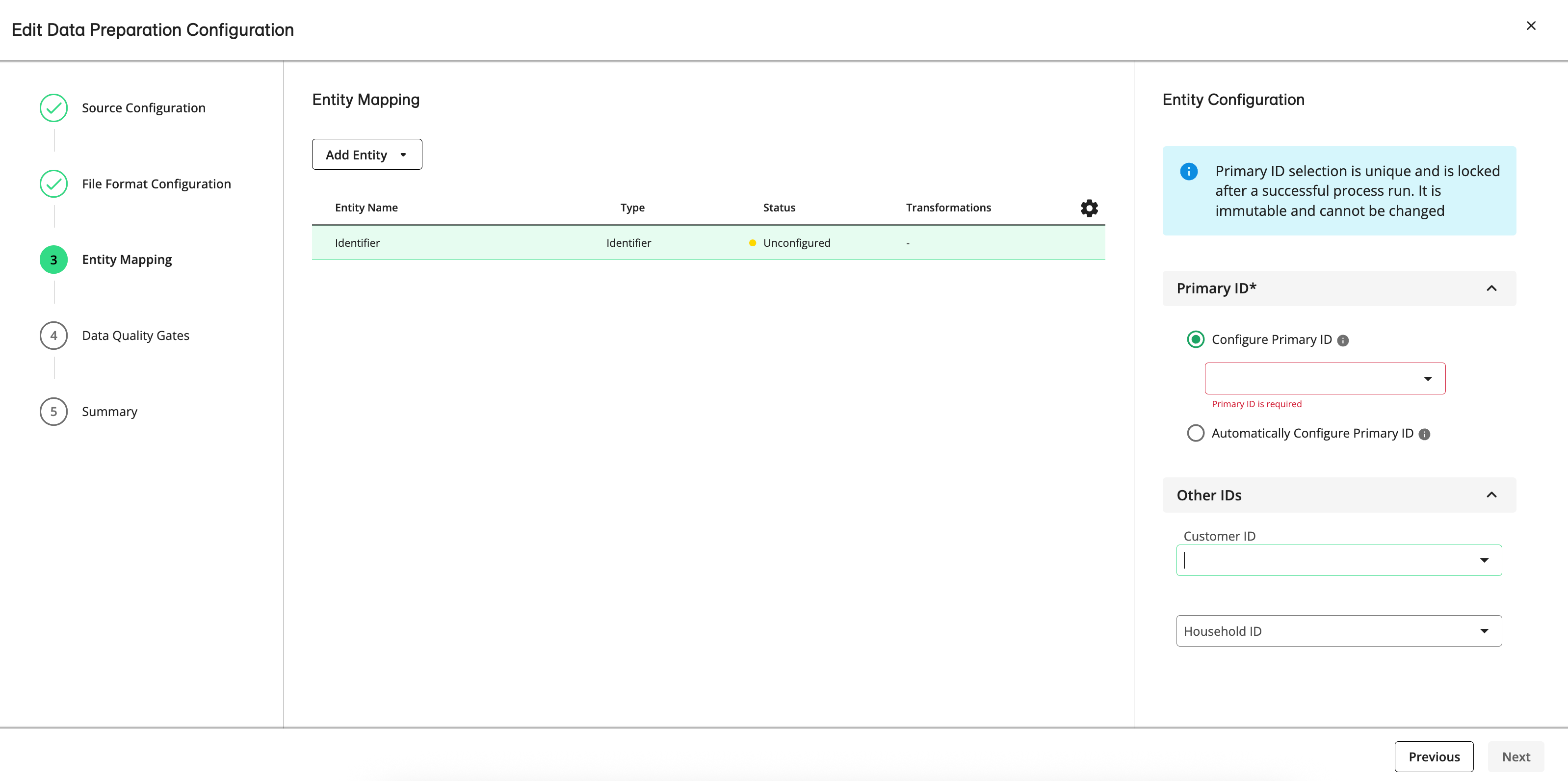This screenshot has width=1568, height=781.
Task: Click info icon next to Automatically Configure Primary ID
Action: point(1424,434)
